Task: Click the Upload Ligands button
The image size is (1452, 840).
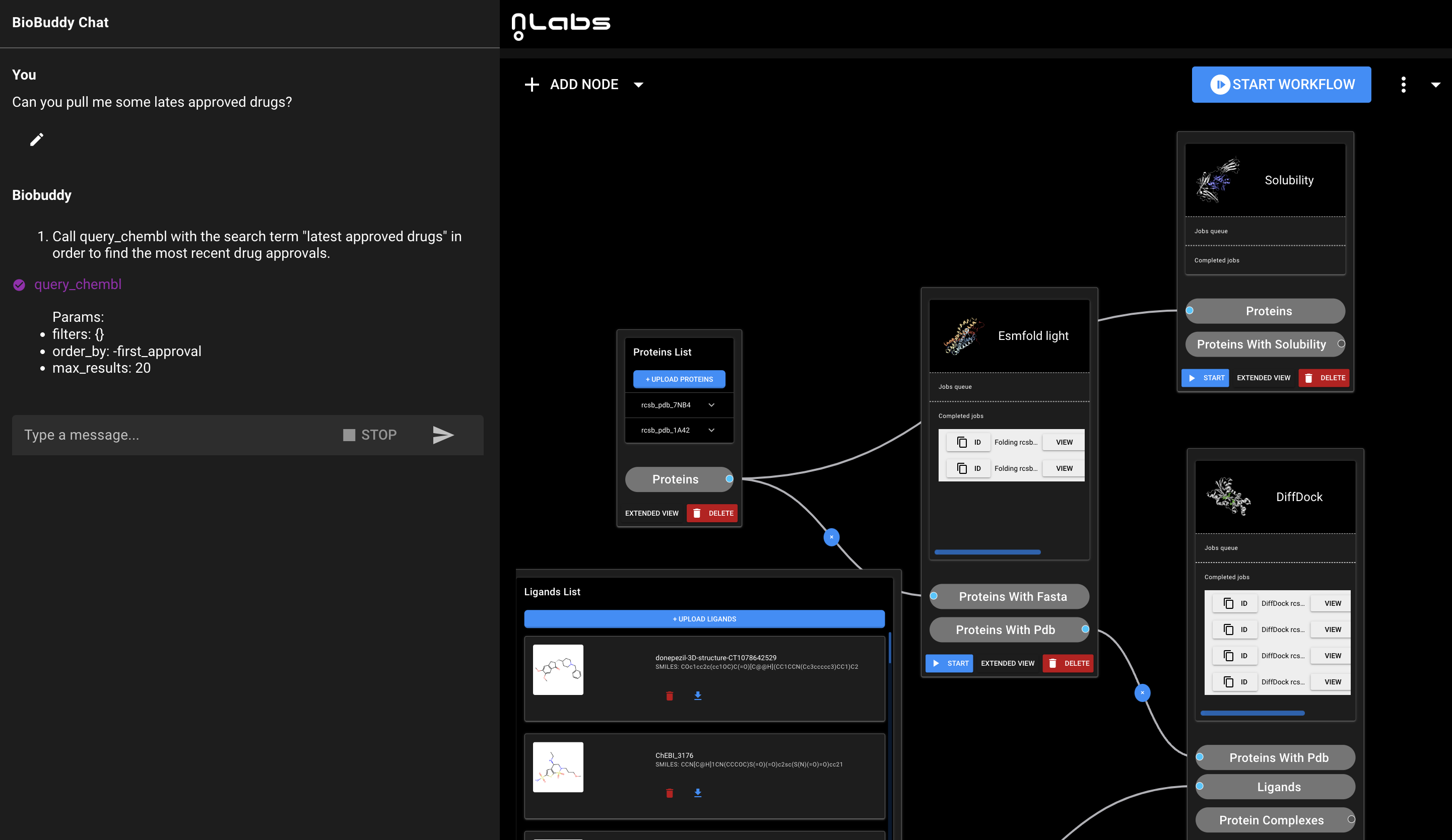Action: (x=703, y=619)
